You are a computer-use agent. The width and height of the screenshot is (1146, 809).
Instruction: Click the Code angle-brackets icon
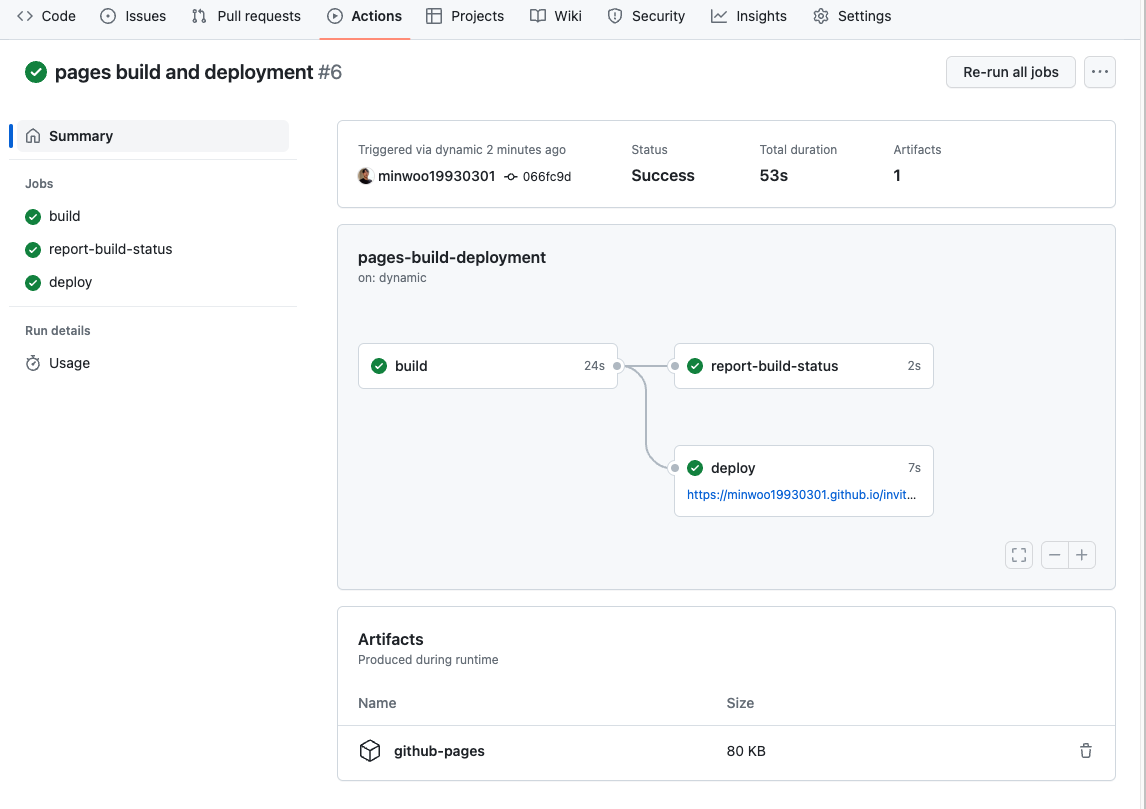coord(25,16)
